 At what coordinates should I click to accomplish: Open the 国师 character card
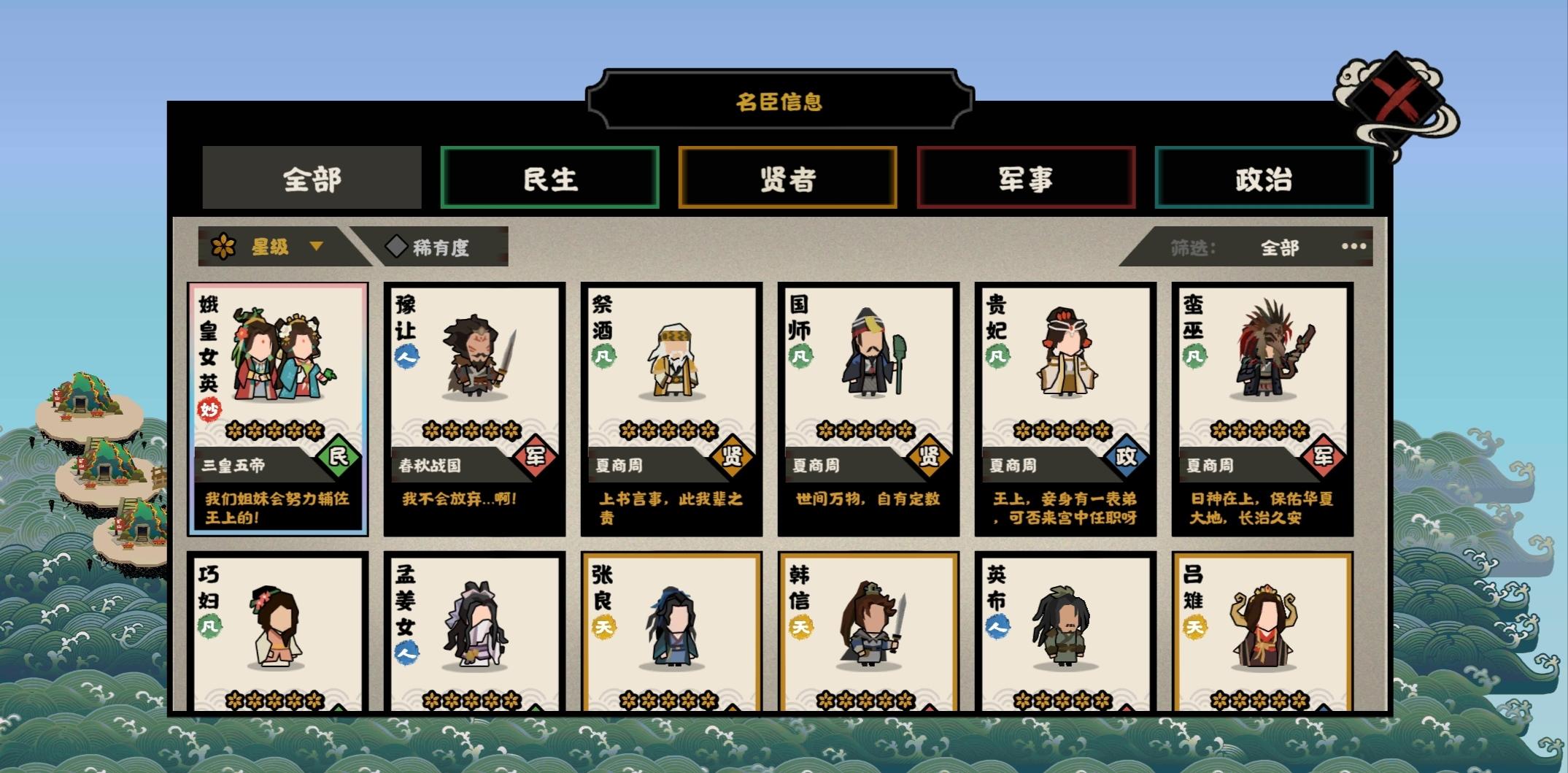click(x=868, y=409)
